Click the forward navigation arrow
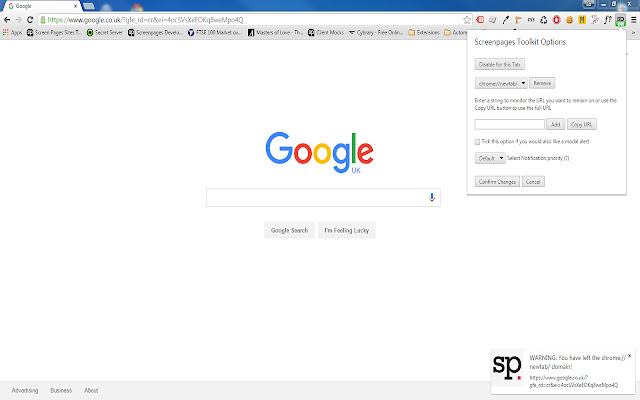640x400 pixels. click(x=18, y=20)
